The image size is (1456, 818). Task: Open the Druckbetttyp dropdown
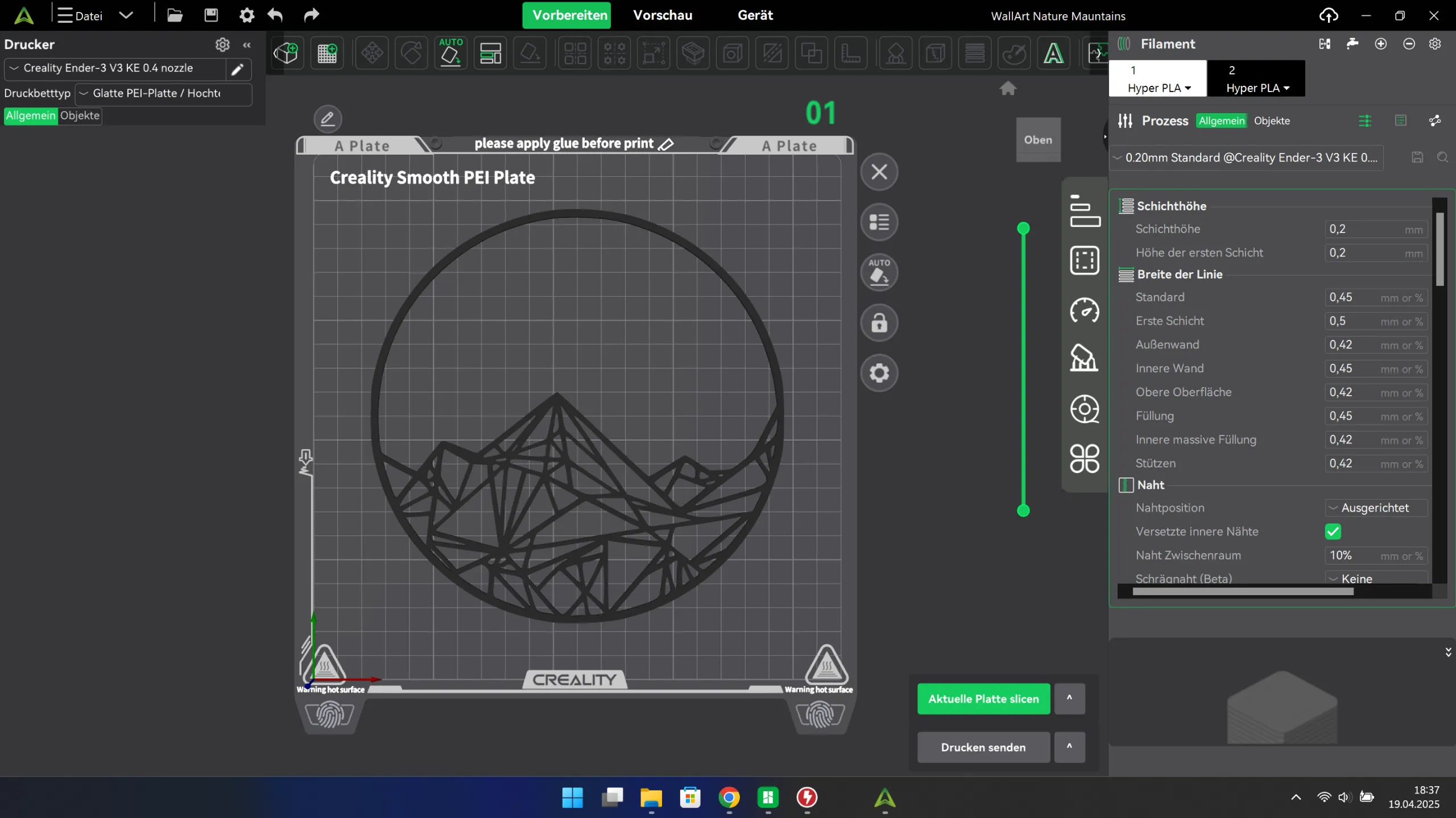click(163, 93)
